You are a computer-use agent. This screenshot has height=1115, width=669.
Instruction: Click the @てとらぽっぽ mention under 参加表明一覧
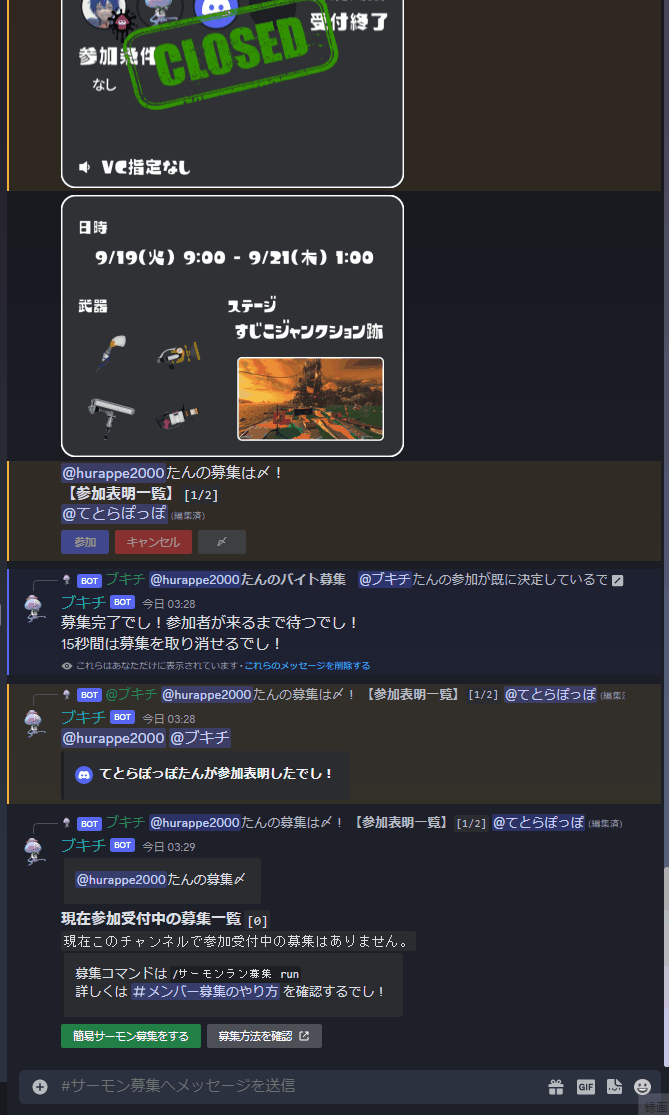(115, 513)
